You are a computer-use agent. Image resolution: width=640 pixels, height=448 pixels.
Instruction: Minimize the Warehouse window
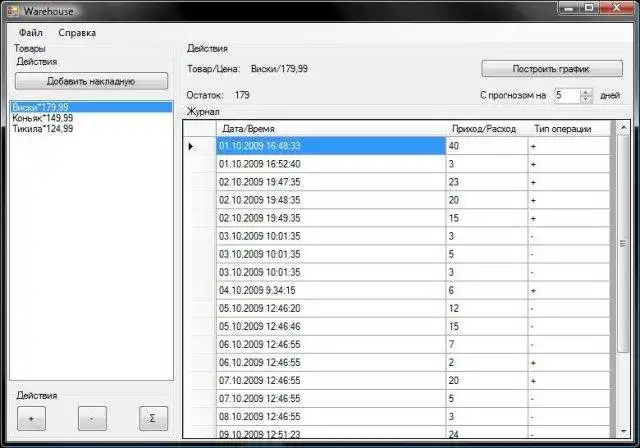click(x=569, y=8)
